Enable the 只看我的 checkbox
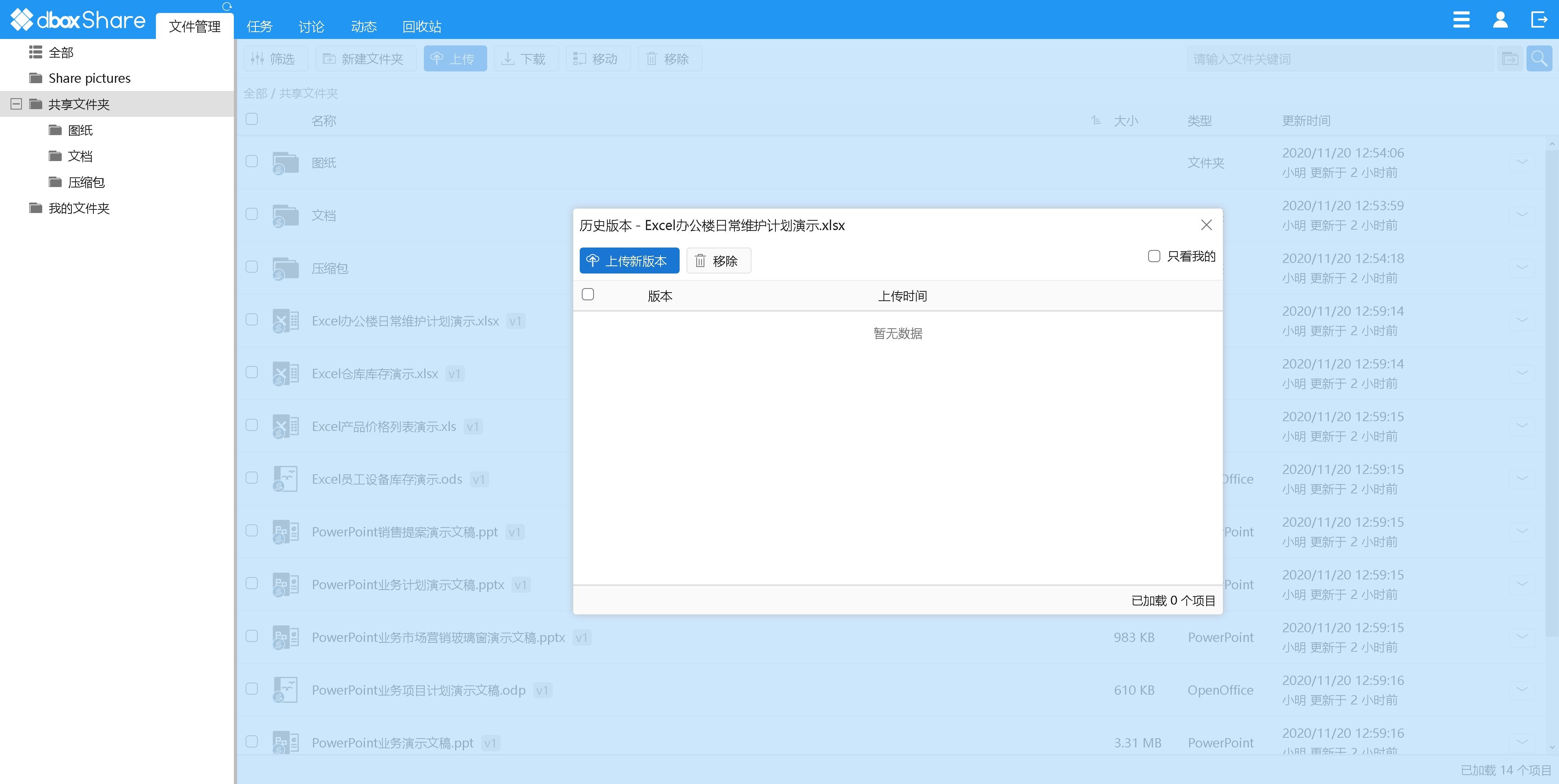This screenshot has width=1559, height=784. pos(1154,256)
